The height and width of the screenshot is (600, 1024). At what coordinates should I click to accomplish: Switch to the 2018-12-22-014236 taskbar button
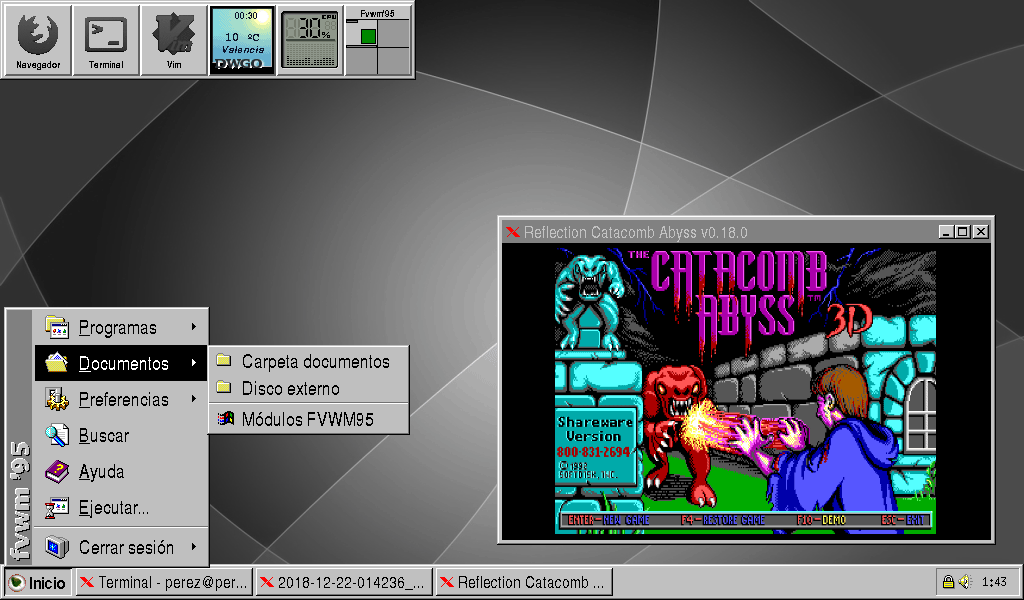(x=344, y=582)
